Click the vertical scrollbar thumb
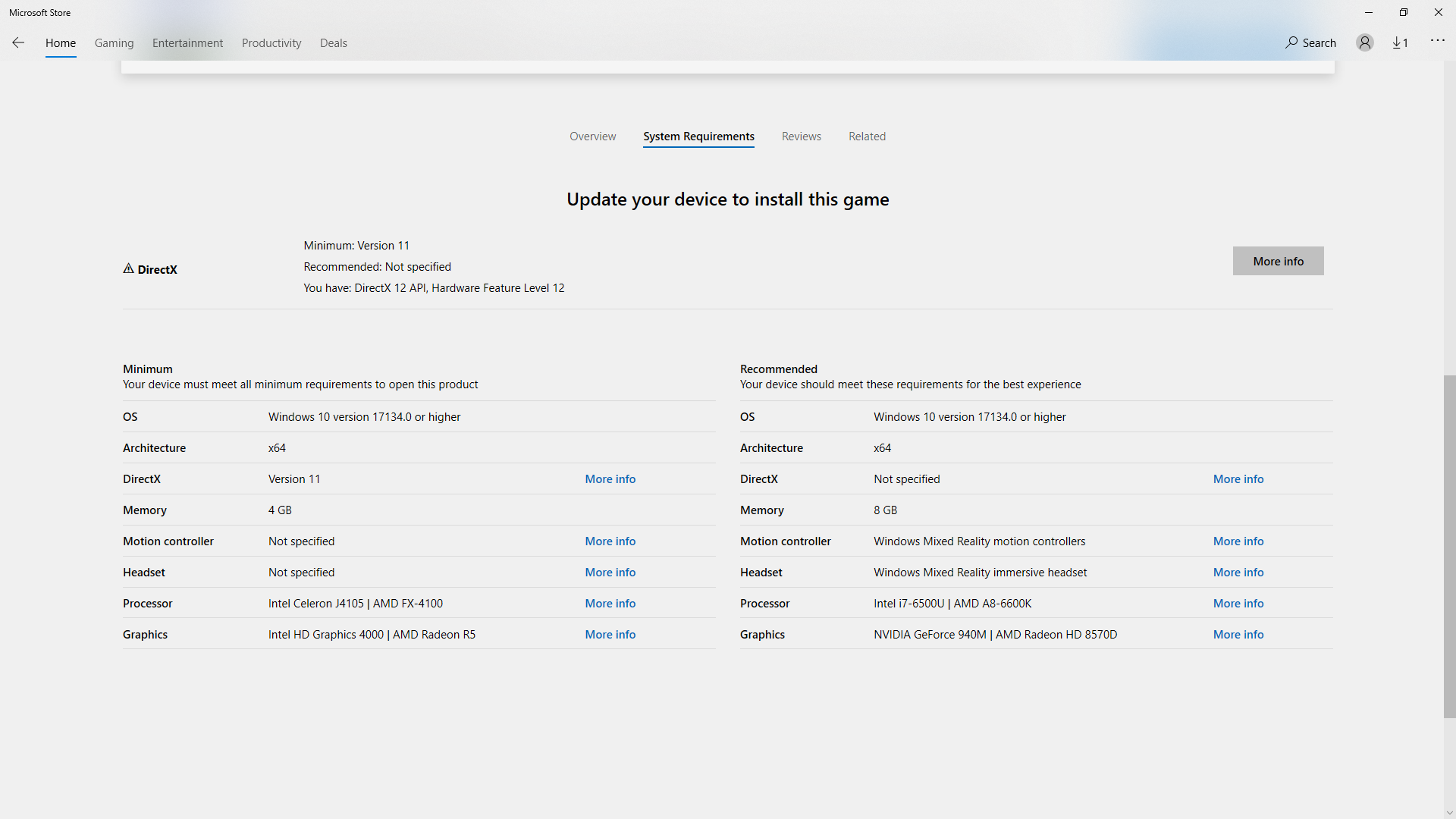 pyautogui.click(x=1449, y=546)
